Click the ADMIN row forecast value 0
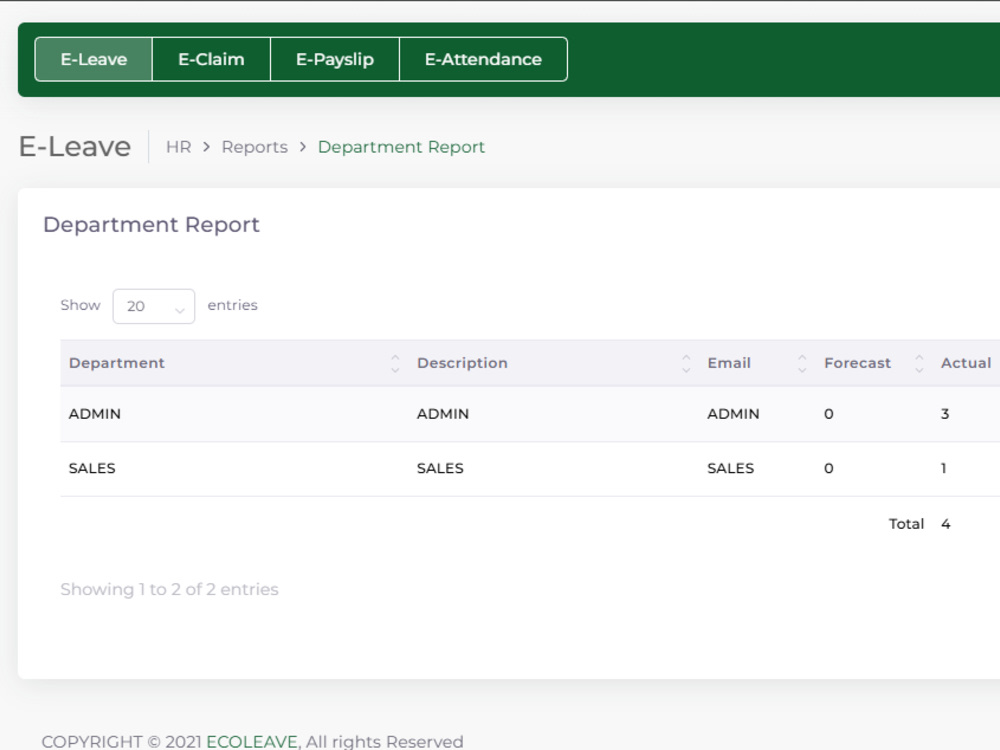The image size is (1000, 750). [828, 414]
